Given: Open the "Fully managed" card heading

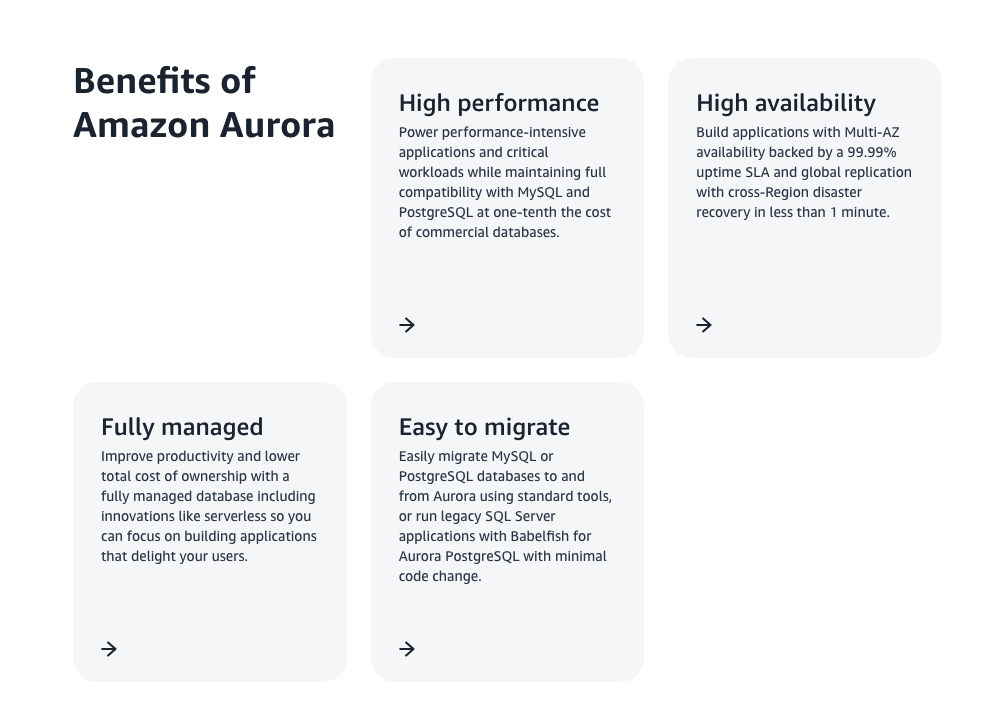Looking at the screenshot, I should pos(182,427).
